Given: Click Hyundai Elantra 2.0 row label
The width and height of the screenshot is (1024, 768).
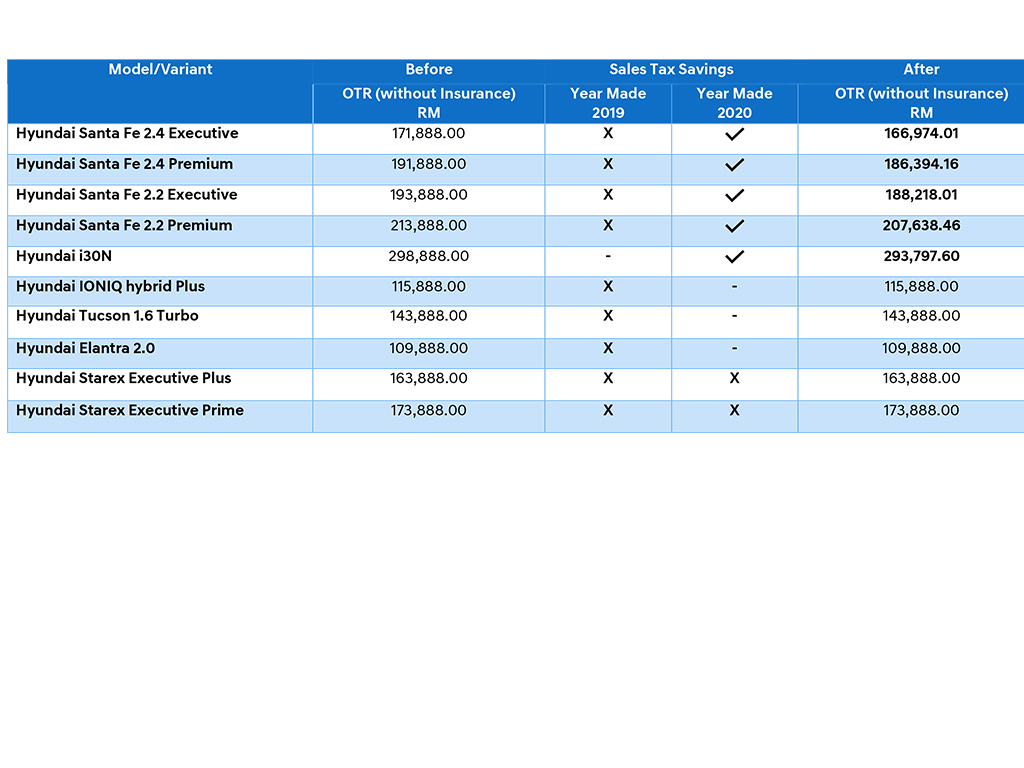Looking at the screenshot, I should point(86,348).
